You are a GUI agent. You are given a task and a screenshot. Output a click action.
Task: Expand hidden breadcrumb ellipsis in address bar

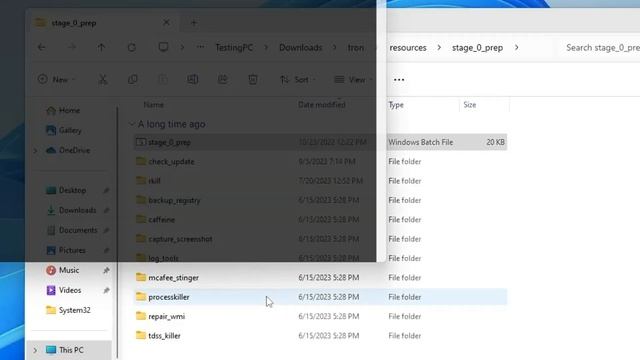tap(200, 47)
